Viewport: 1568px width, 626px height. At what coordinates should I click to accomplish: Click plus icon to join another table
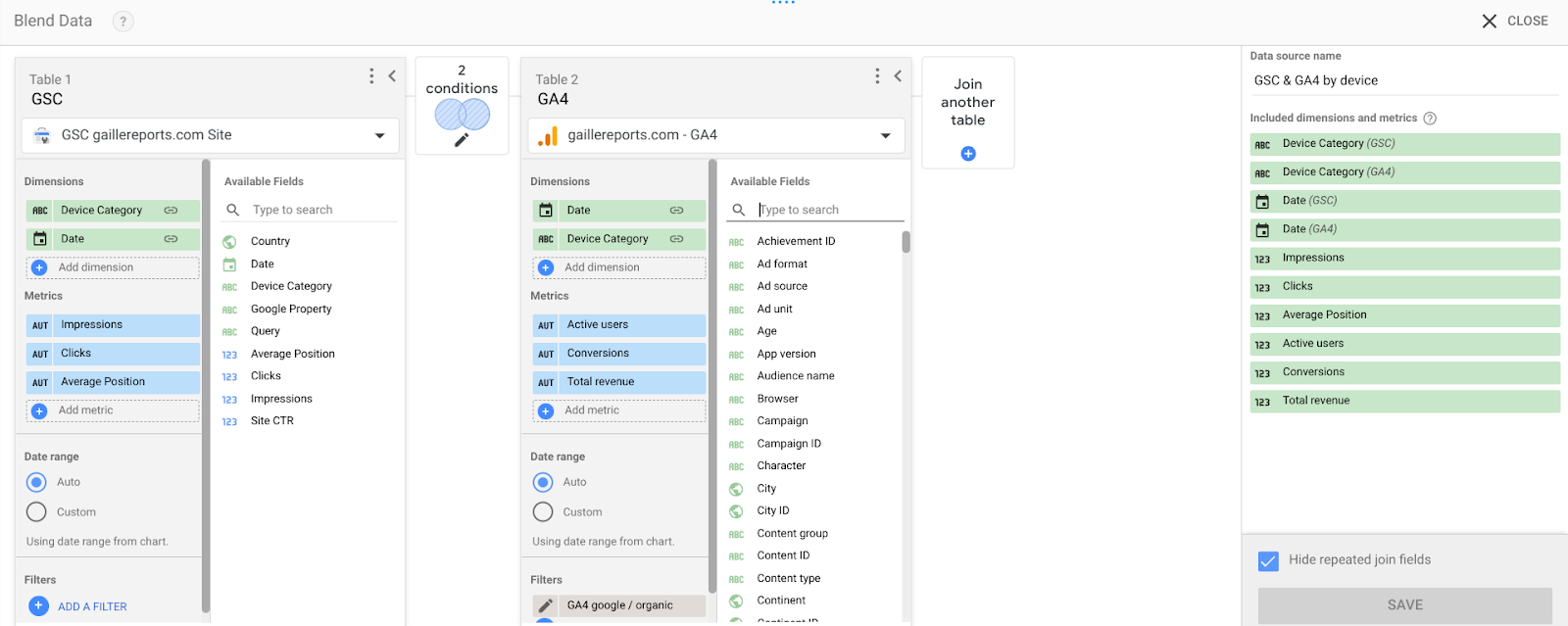968,153
